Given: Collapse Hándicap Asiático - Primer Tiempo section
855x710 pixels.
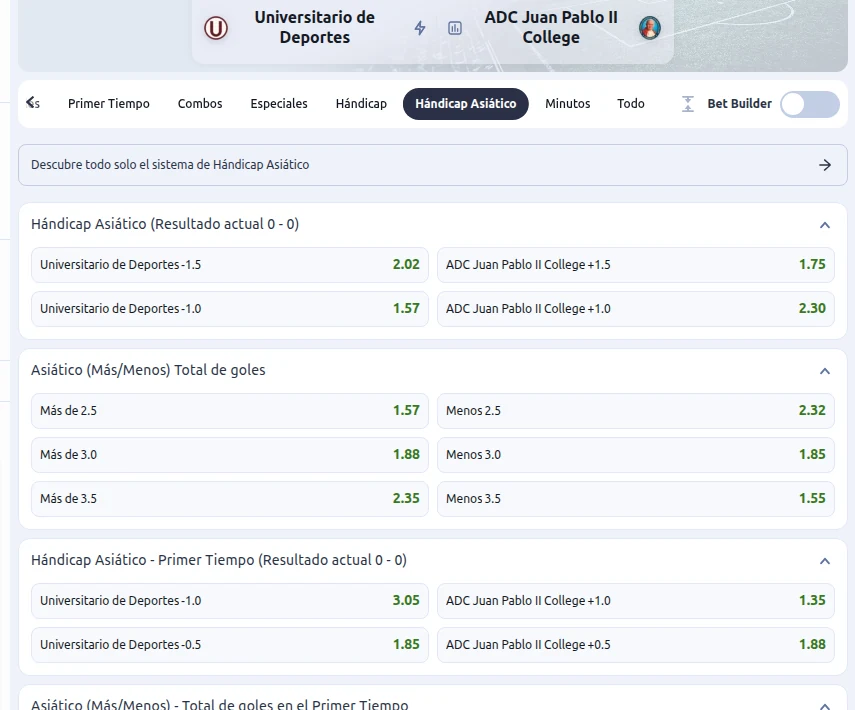Looking at the screenshot, I should pos(825,561).
